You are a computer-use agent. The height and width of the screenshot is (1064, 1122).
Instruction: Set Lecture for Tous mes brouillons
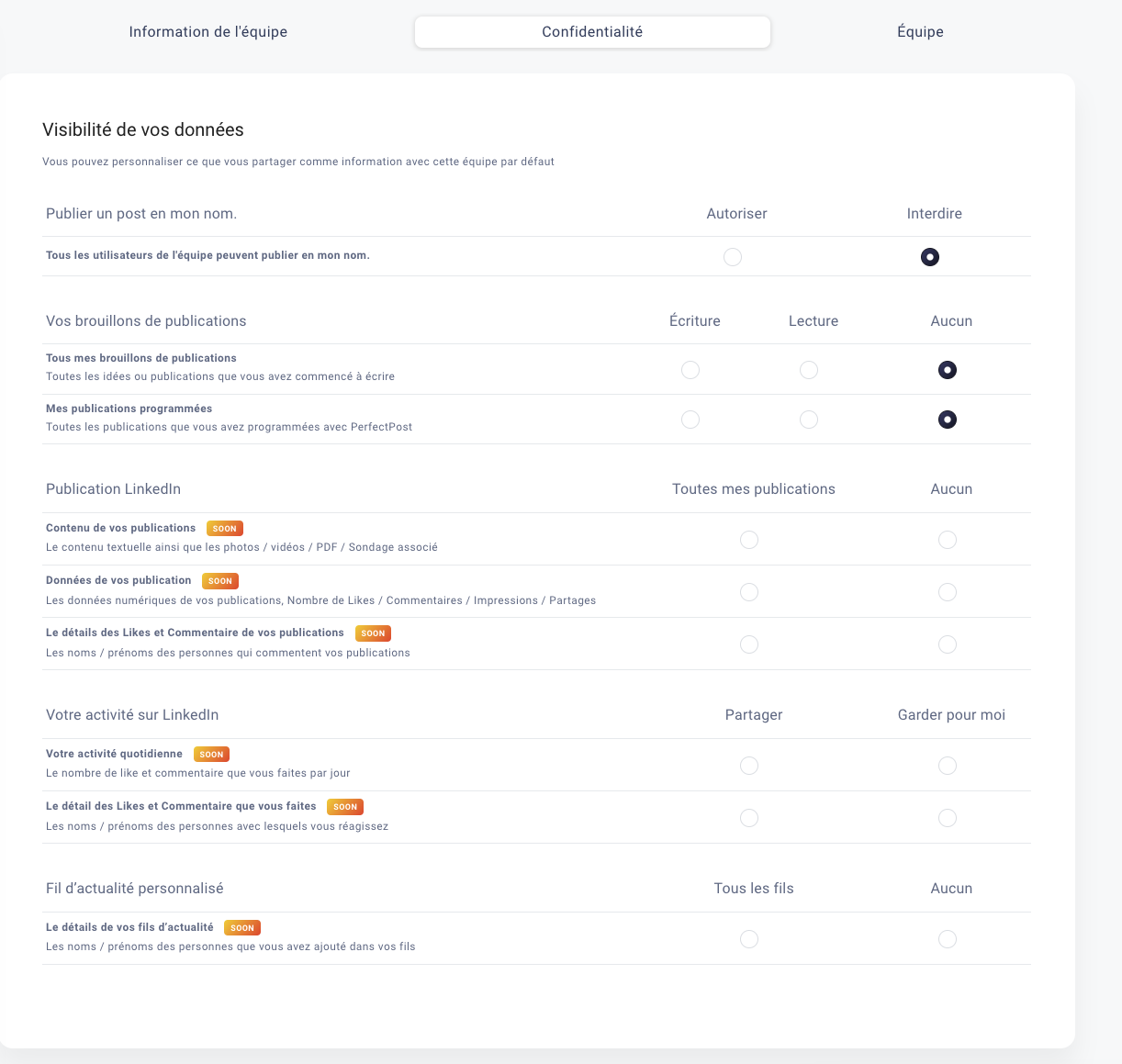[x=809, y=370]
